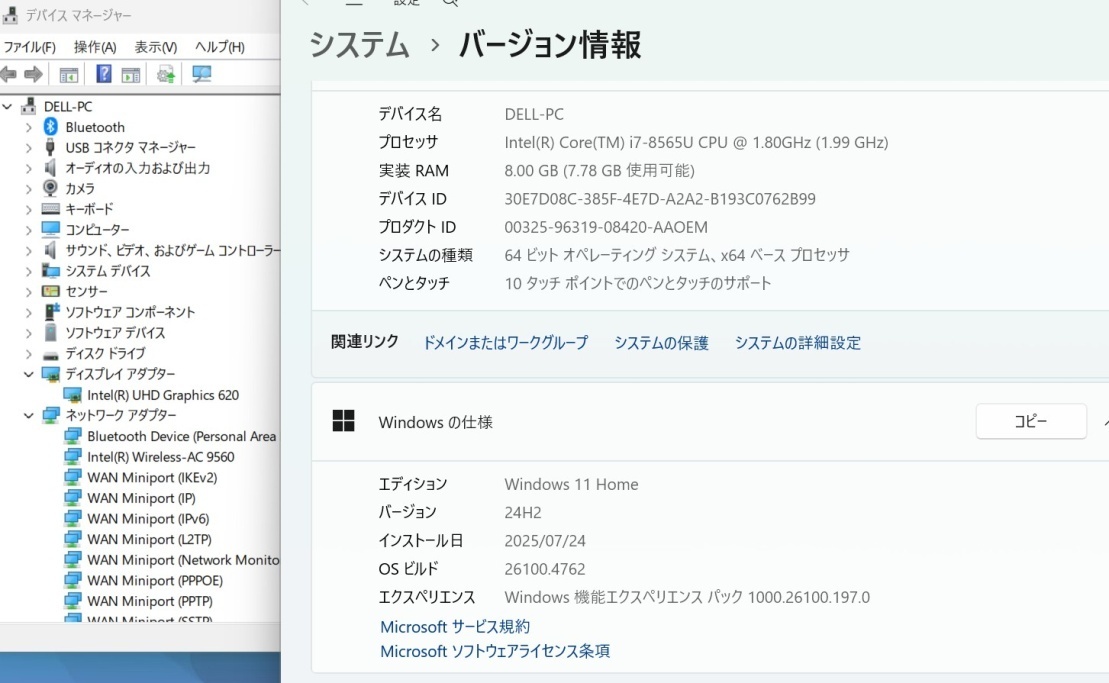Screen dimensions: 1109x683
Task: Click the update driver toolbar icon
Action: pyautogui.click(x=166, y=74)
